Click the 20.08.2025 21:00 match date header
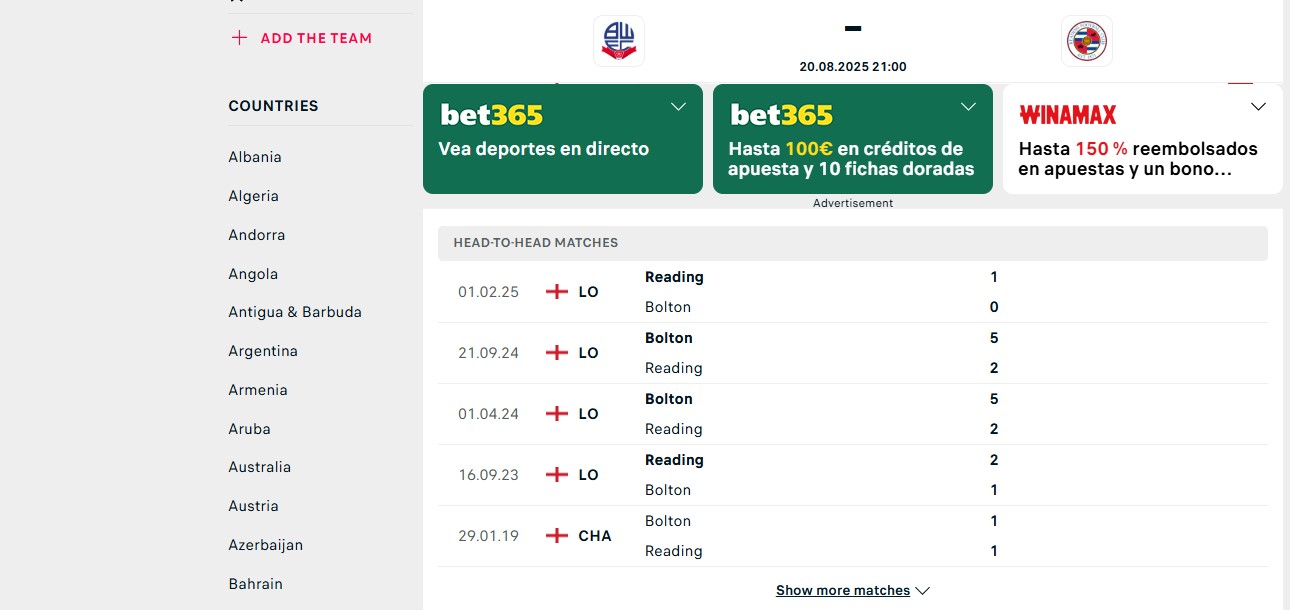Viewport: 1290px width, 610px height. tap(852, 67)
